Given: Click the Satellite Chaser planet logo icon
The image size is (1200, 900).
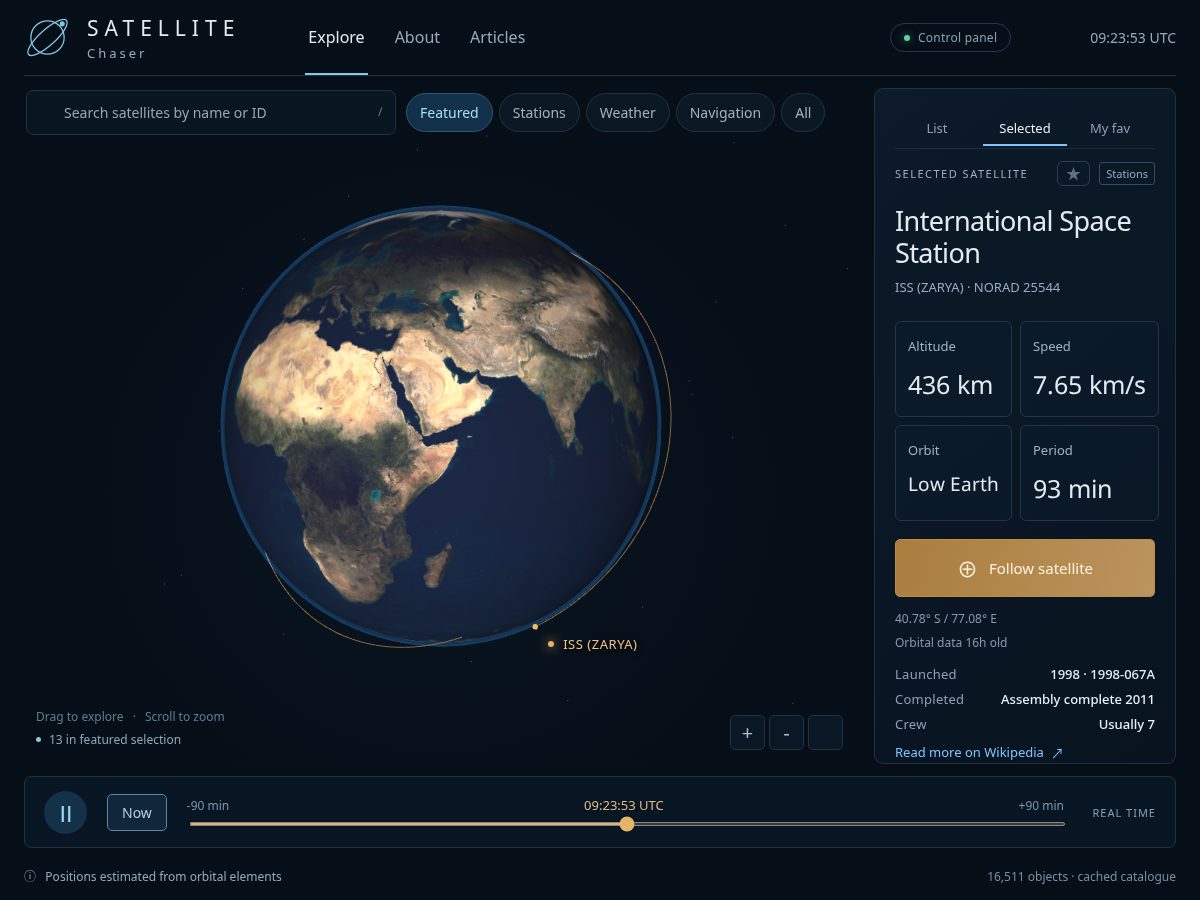Looking at the screenshot, I should pyautogui.click(x=47, y=37).
